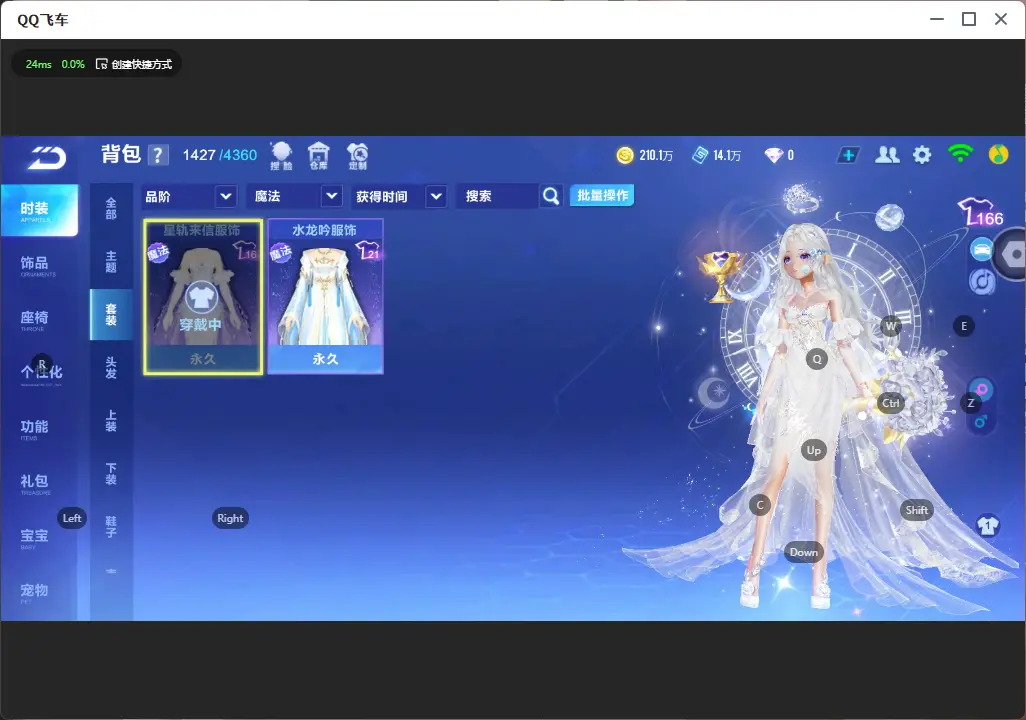The width and height of the screenshot is (1026, 720).
Task: Open the 定制 customization icon
Action: pyautogui.click(x=357, y=156)
